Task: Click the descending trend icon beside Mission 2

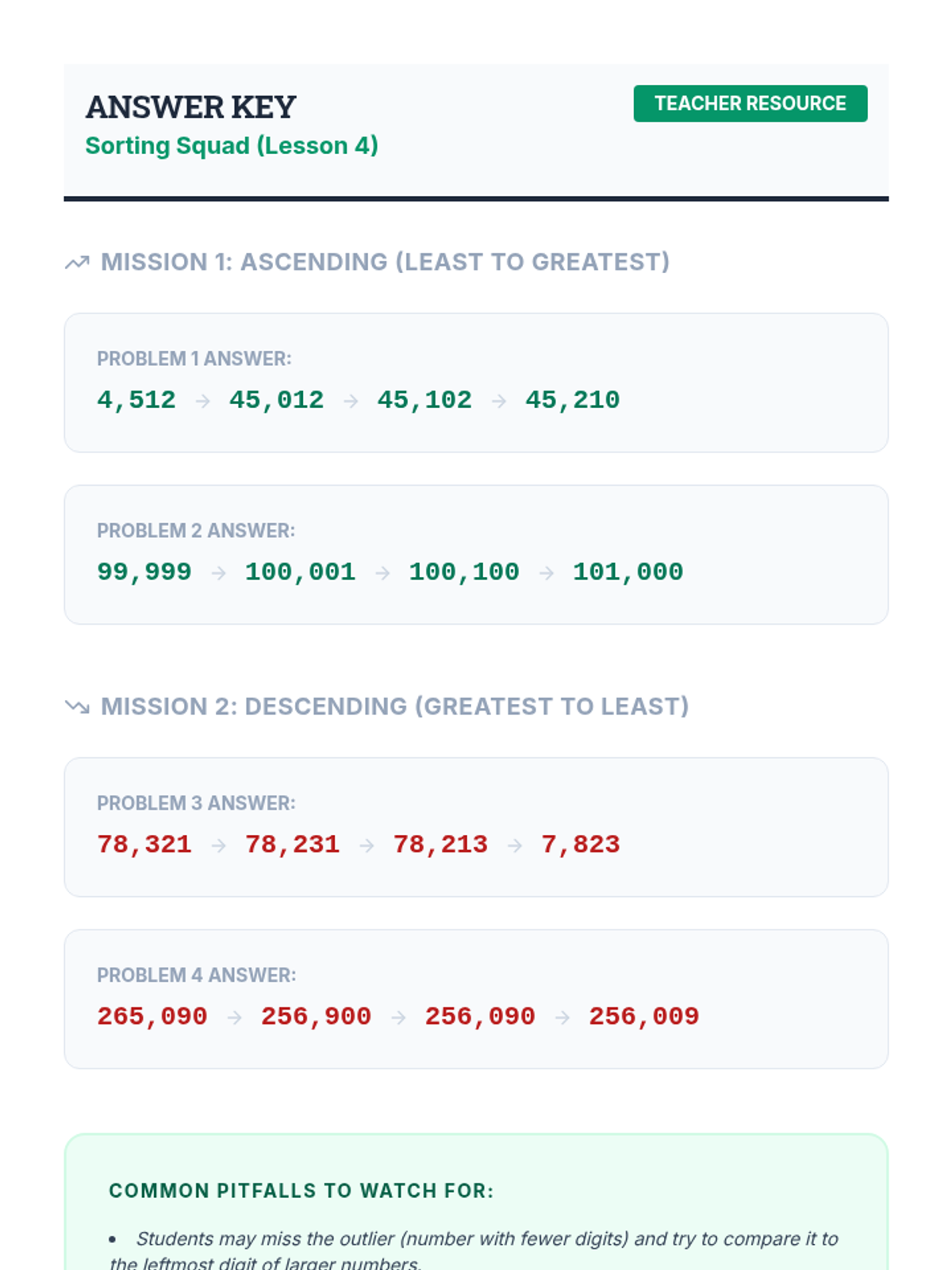Action: coord(77,706)
